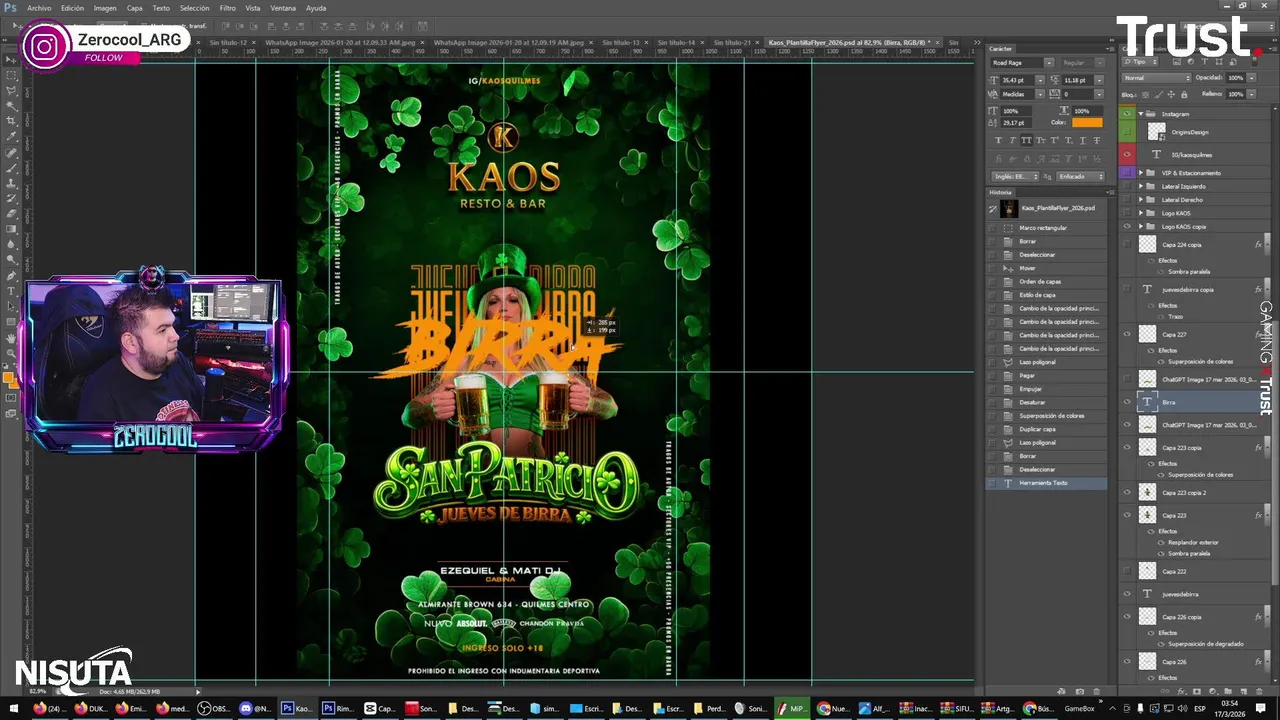Select the Rectangular Marquee tool
Viewport: 1280px width, 720px height.
coord(11,75)
